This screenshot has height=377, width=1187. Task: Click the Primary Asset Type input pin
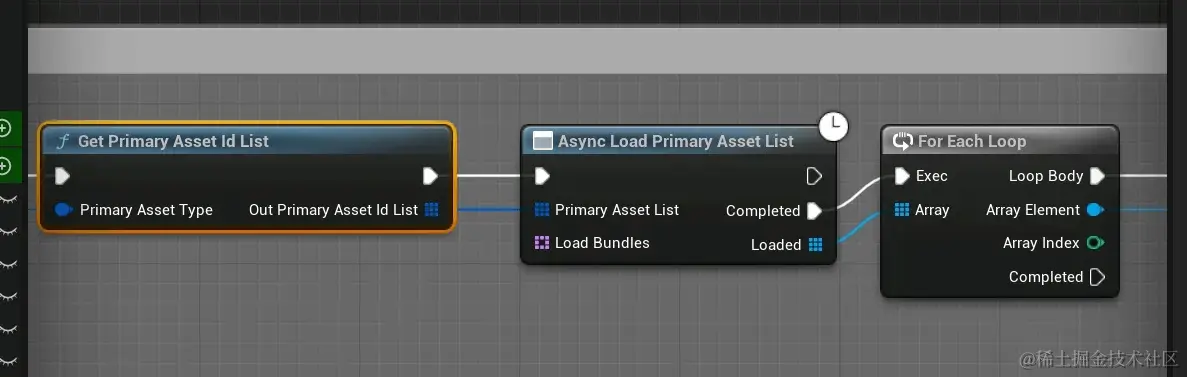coord(64,210)
